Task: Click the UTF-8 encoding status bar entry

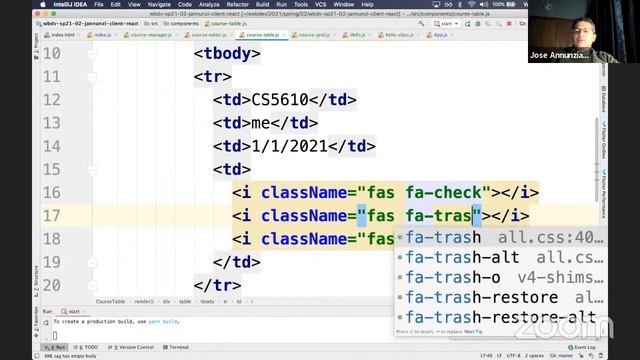Action: [513, 356]
